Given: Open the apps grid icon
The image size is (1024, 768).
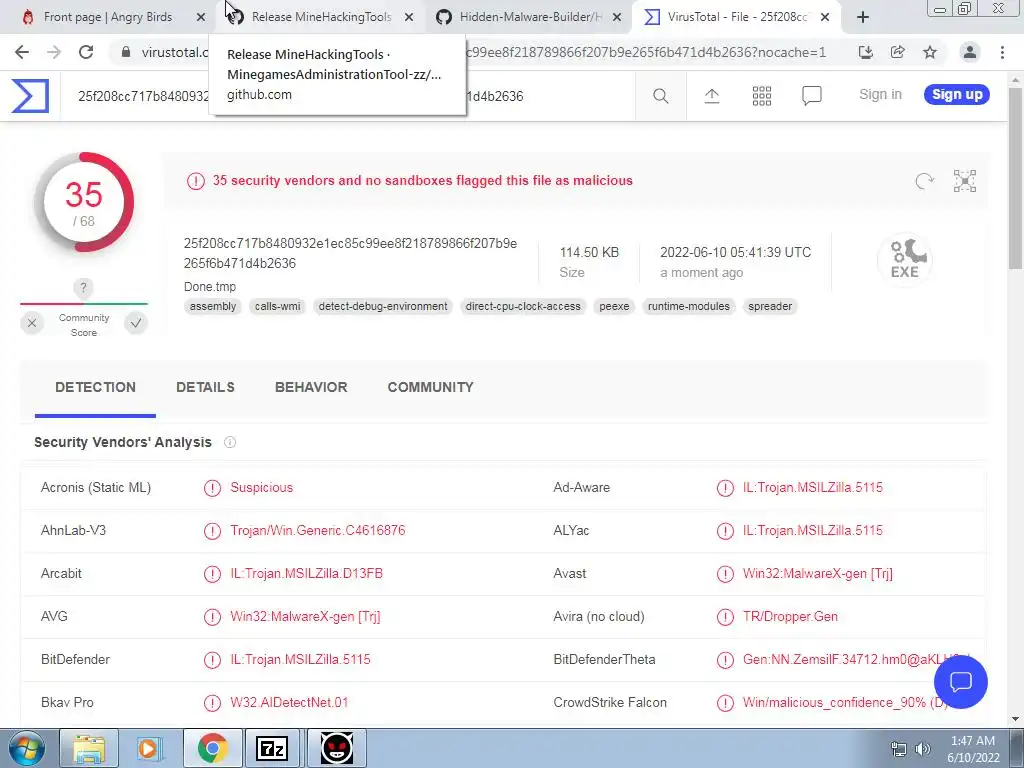Looking at the screenshot, I should [x=761, y=96].
